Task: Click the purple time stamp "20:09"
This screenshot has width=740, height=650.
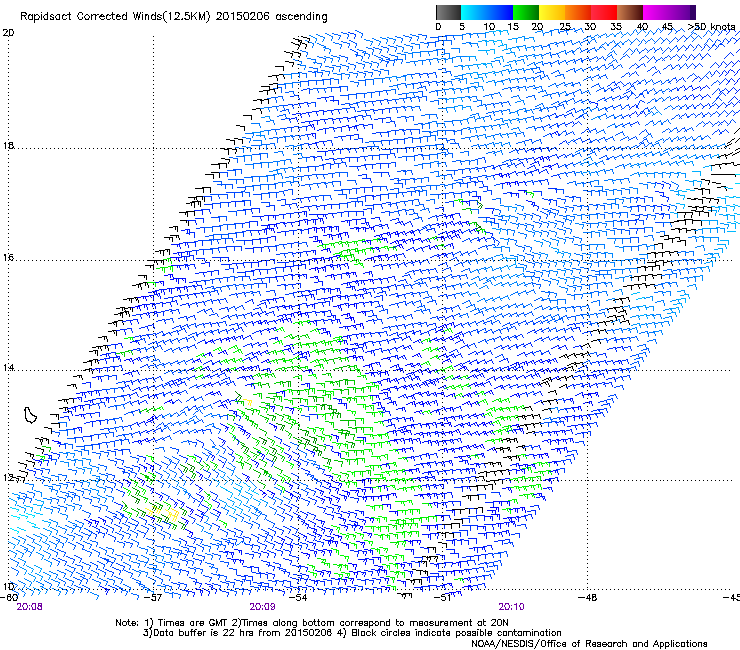Action: [262, 607]
